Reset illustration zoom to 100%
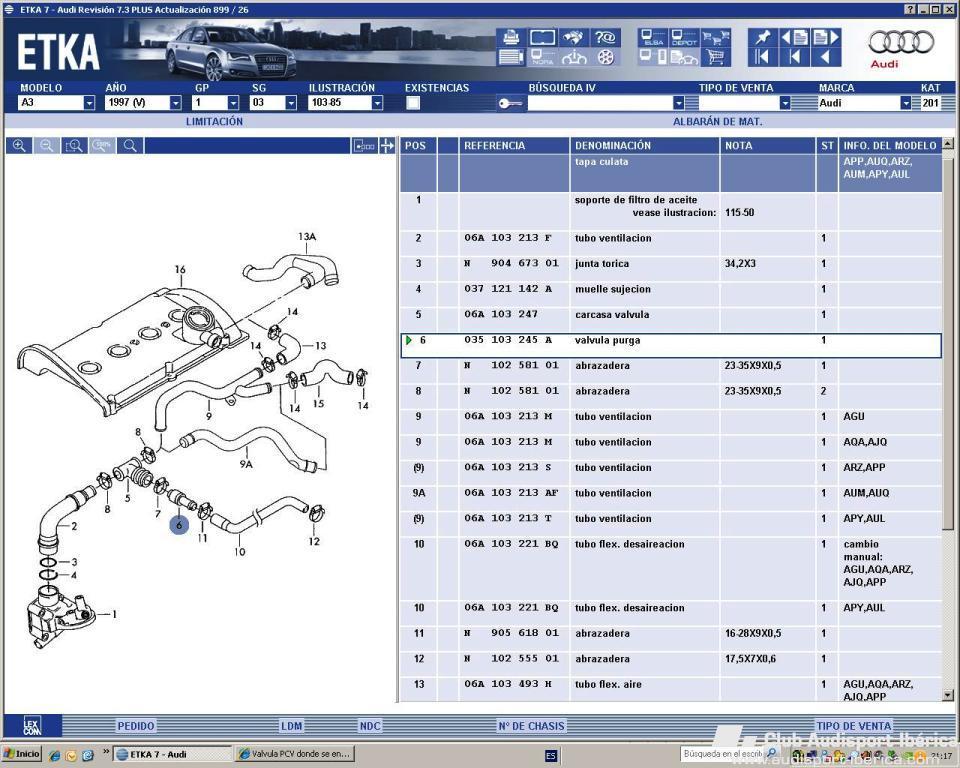Viewport: 960px width, 768px height. click(x=102, y=145)
